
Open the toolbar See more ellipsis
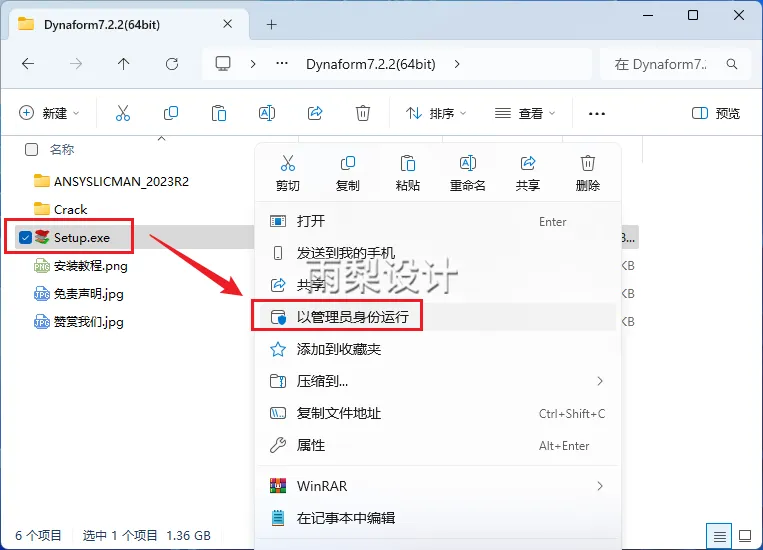597,113
